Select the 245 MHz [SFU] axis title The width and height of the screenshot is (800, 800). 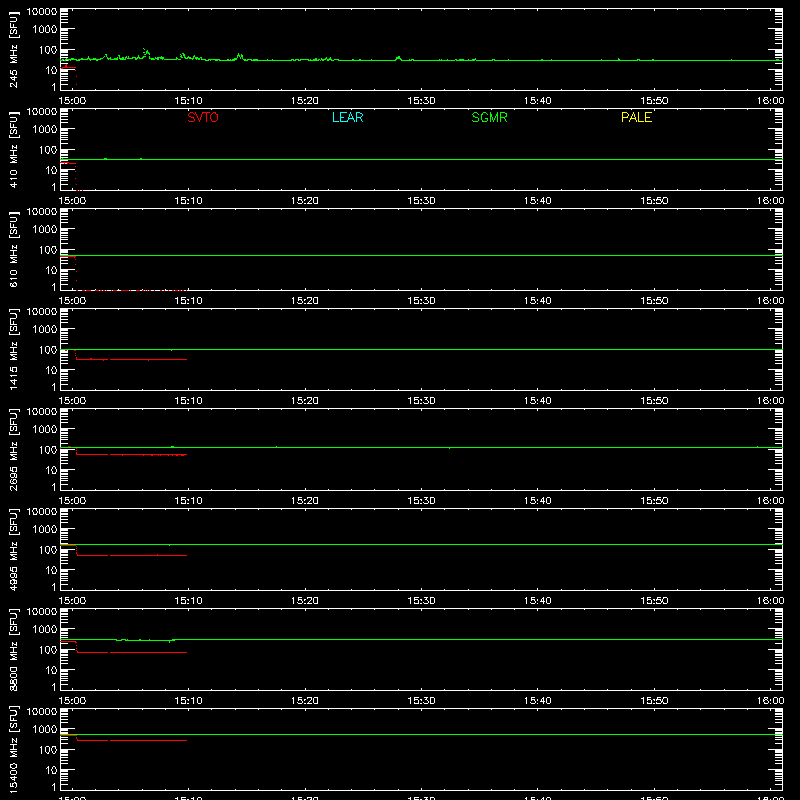(13, 49)
